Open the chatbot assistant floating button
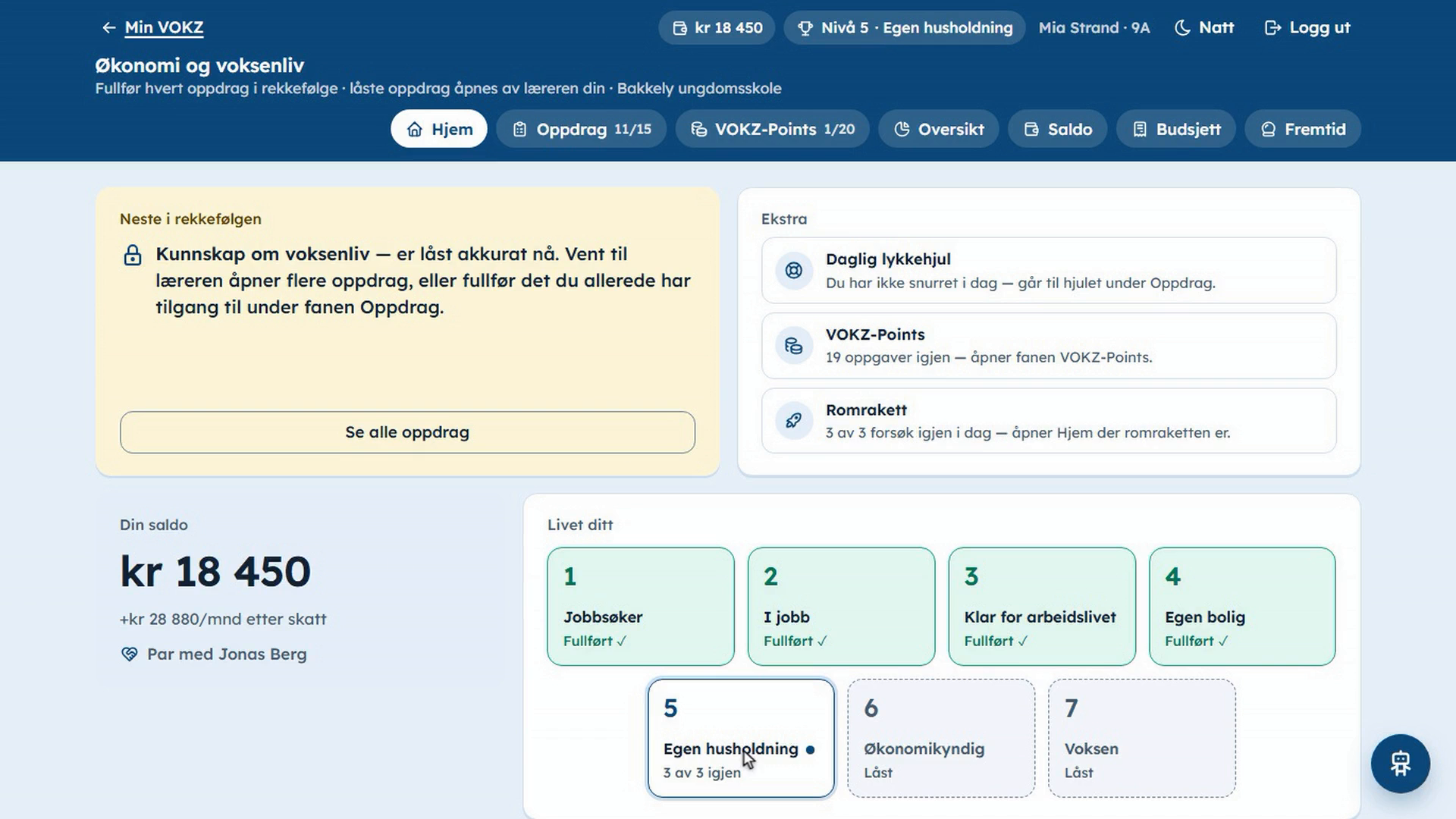This screenshot has height=819, width=1456. point(1400,764)
